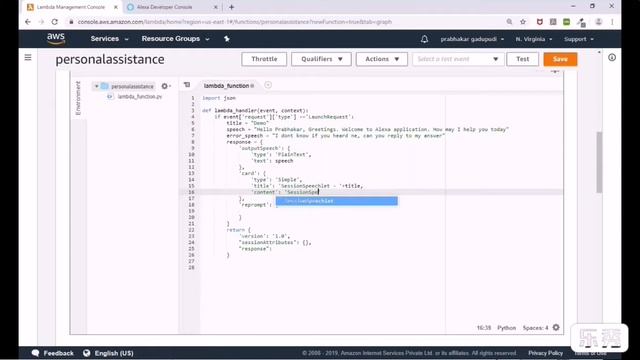Close the Lambda Management Console tab
This screenshot has height=360, width=640.
pos(116,7)
